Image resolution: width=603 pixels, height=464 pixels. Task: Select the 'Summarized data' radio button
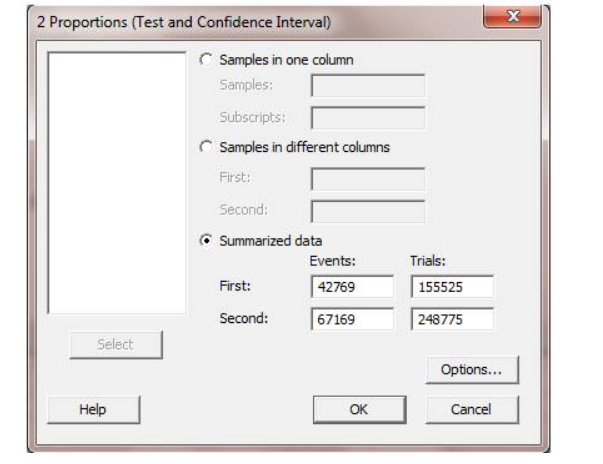(208, 240)
